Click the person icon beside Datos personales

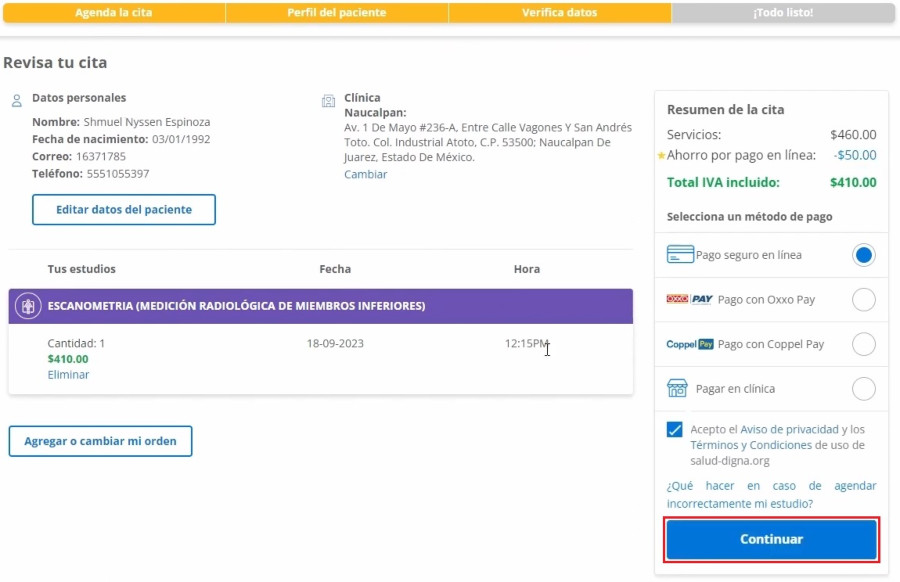coord(17,100)
